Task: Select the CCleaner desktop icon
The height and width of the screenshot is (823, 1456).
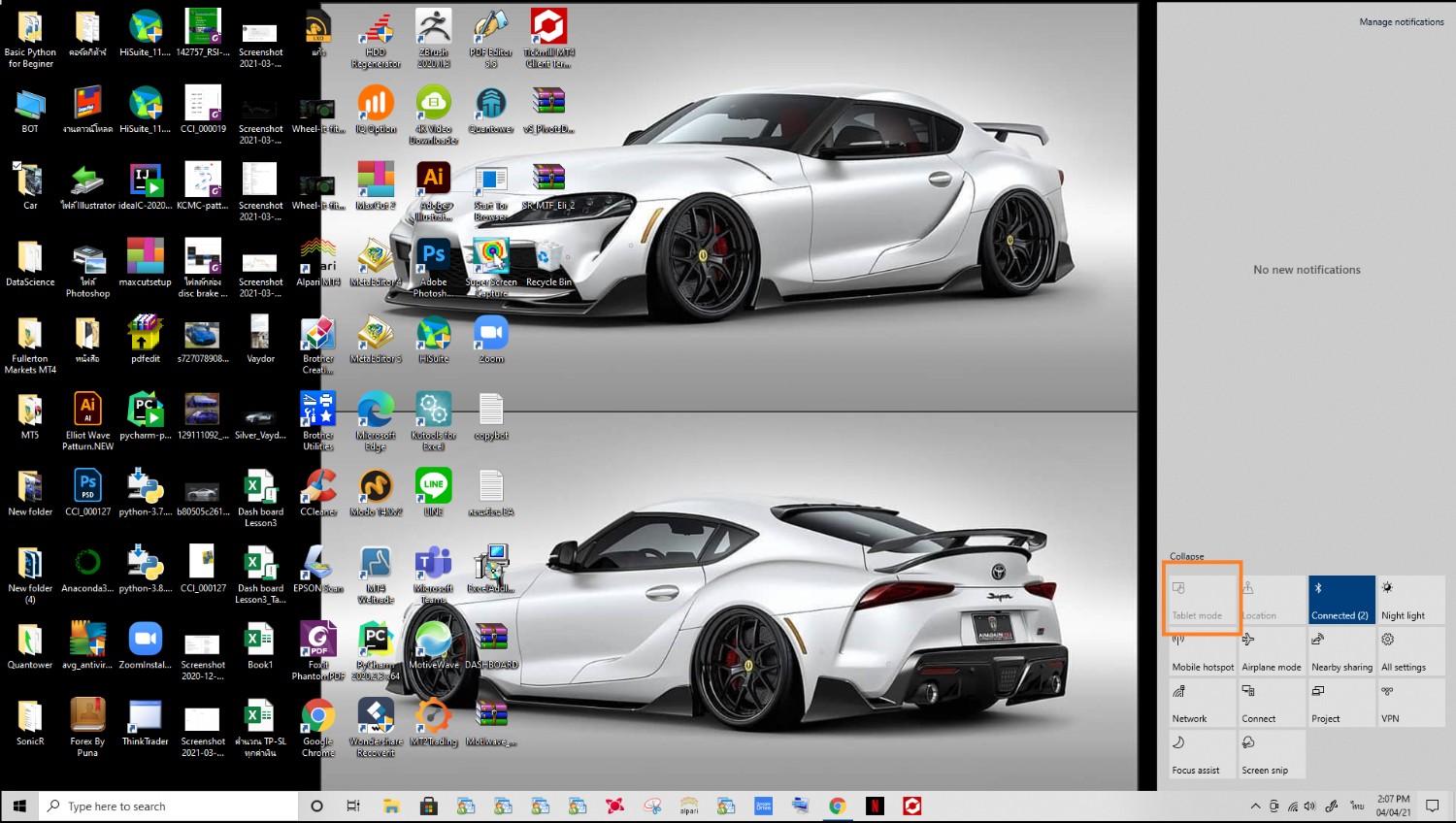Action: [318, 492]
